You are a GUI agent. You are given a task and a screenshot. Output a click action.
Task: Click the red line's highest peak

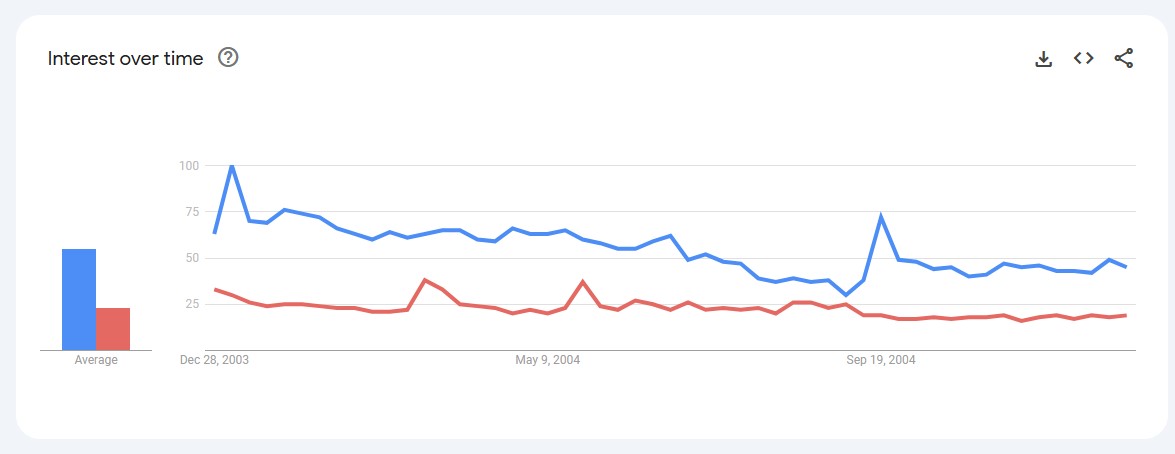tap(425, 279)
